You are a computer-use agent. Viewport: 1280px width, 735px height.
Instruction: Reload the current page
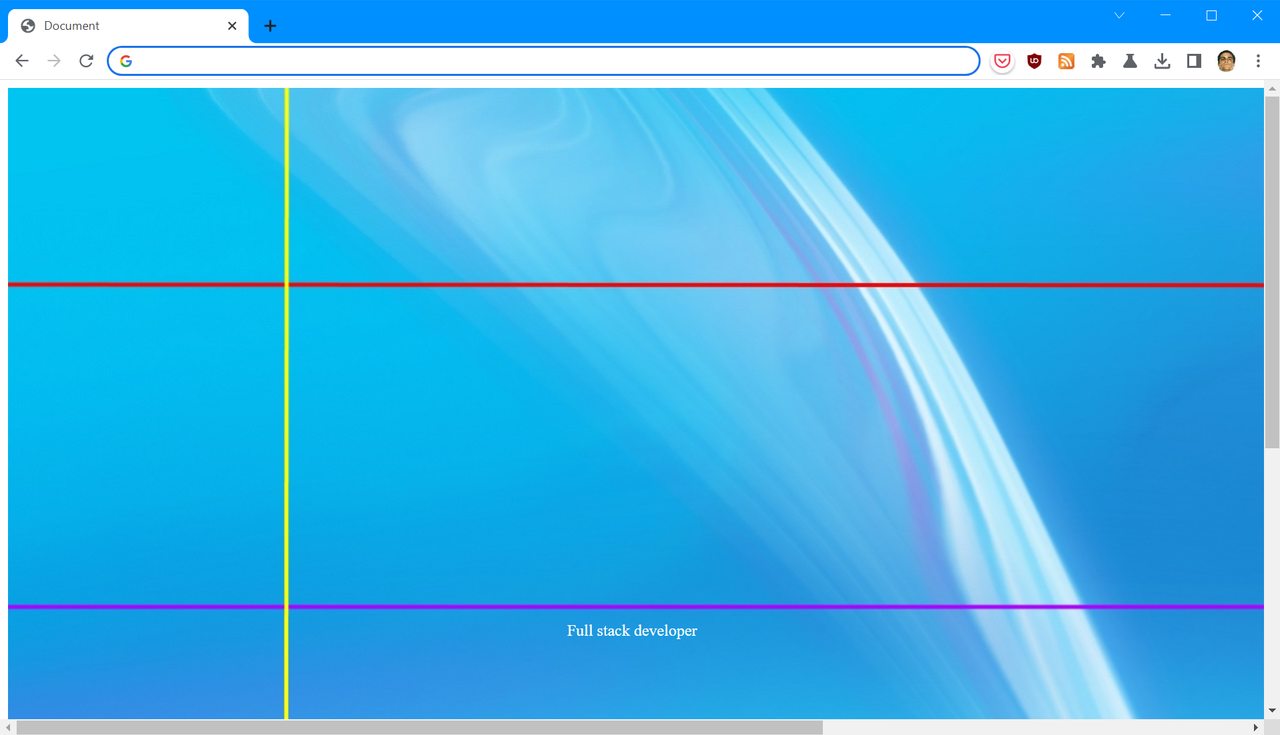(x=86, y=61)
